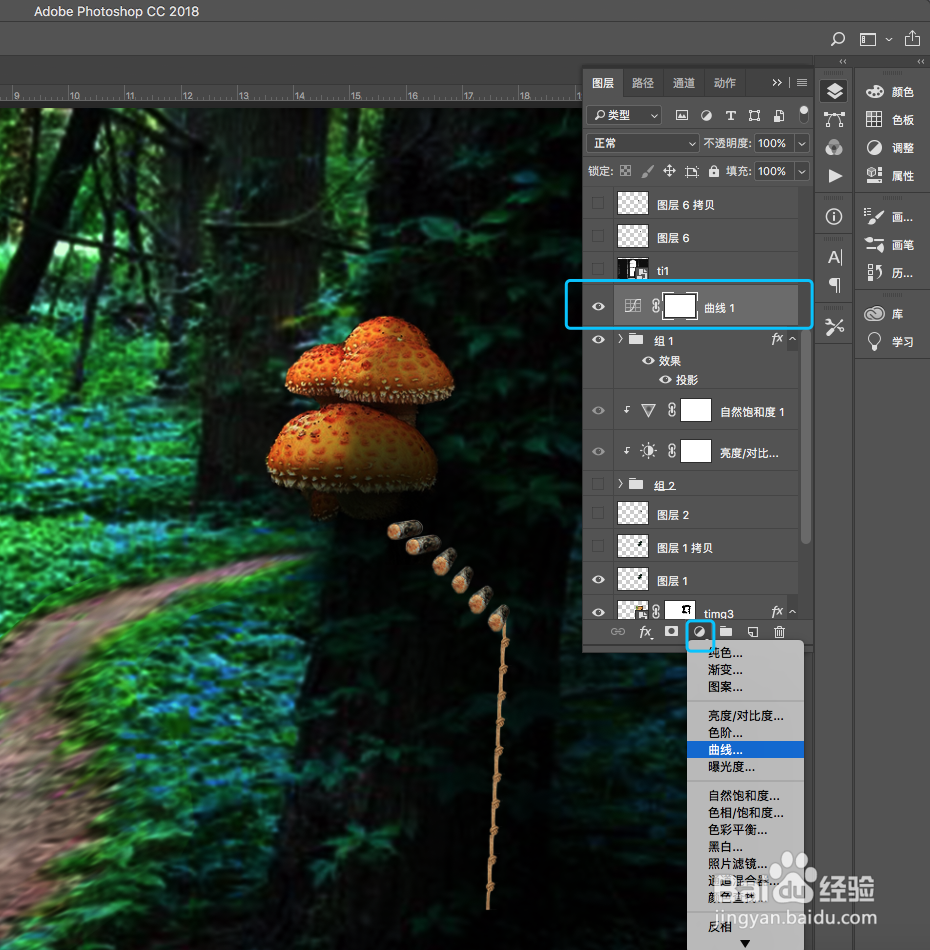Choose 色相/饱和度... menu item
This screenshot has width=930, height=950.
(745, 812)
